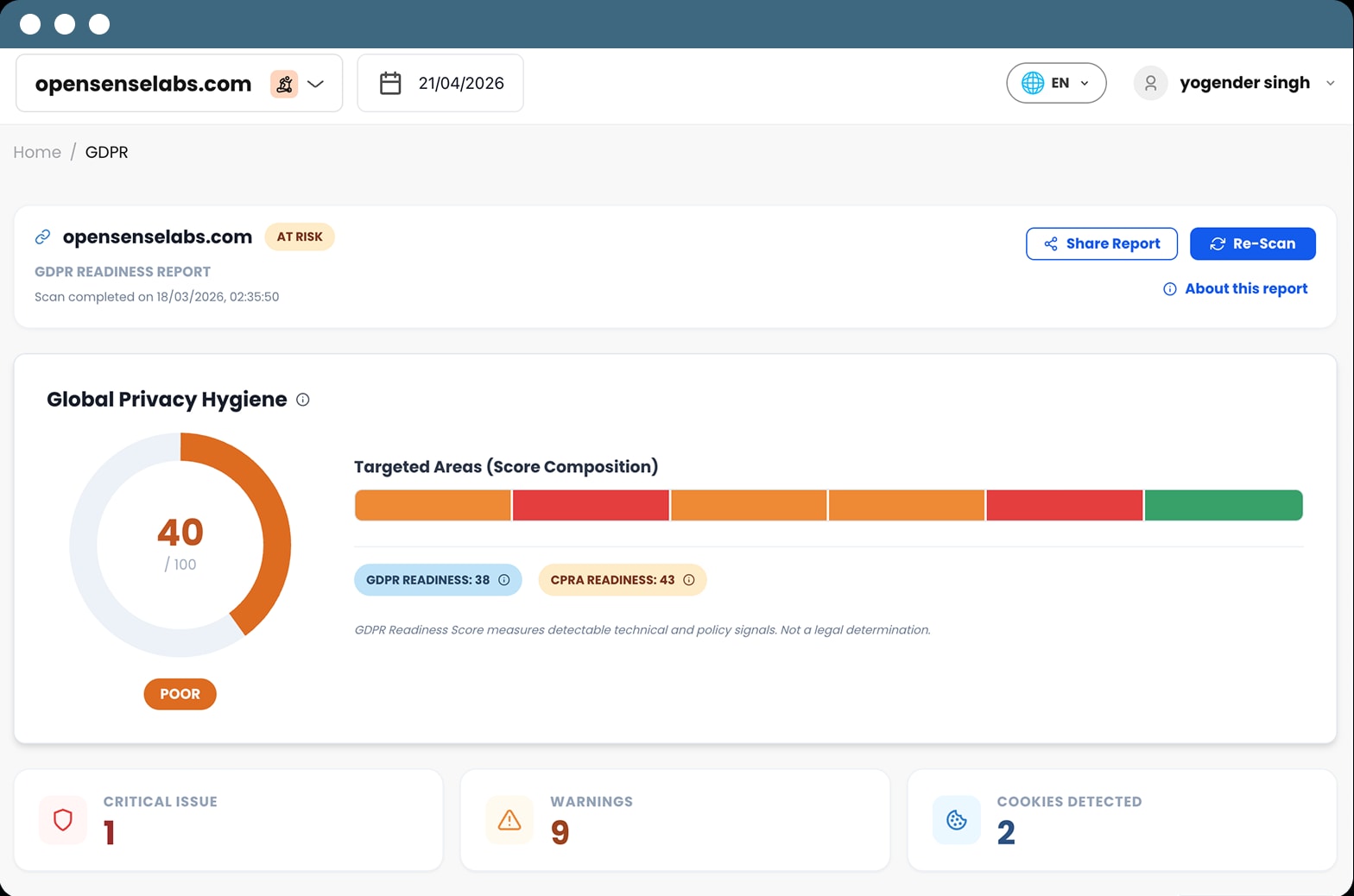1354x896 pixels.
Task: Click the Share Report button
Action: point(1102,243)
